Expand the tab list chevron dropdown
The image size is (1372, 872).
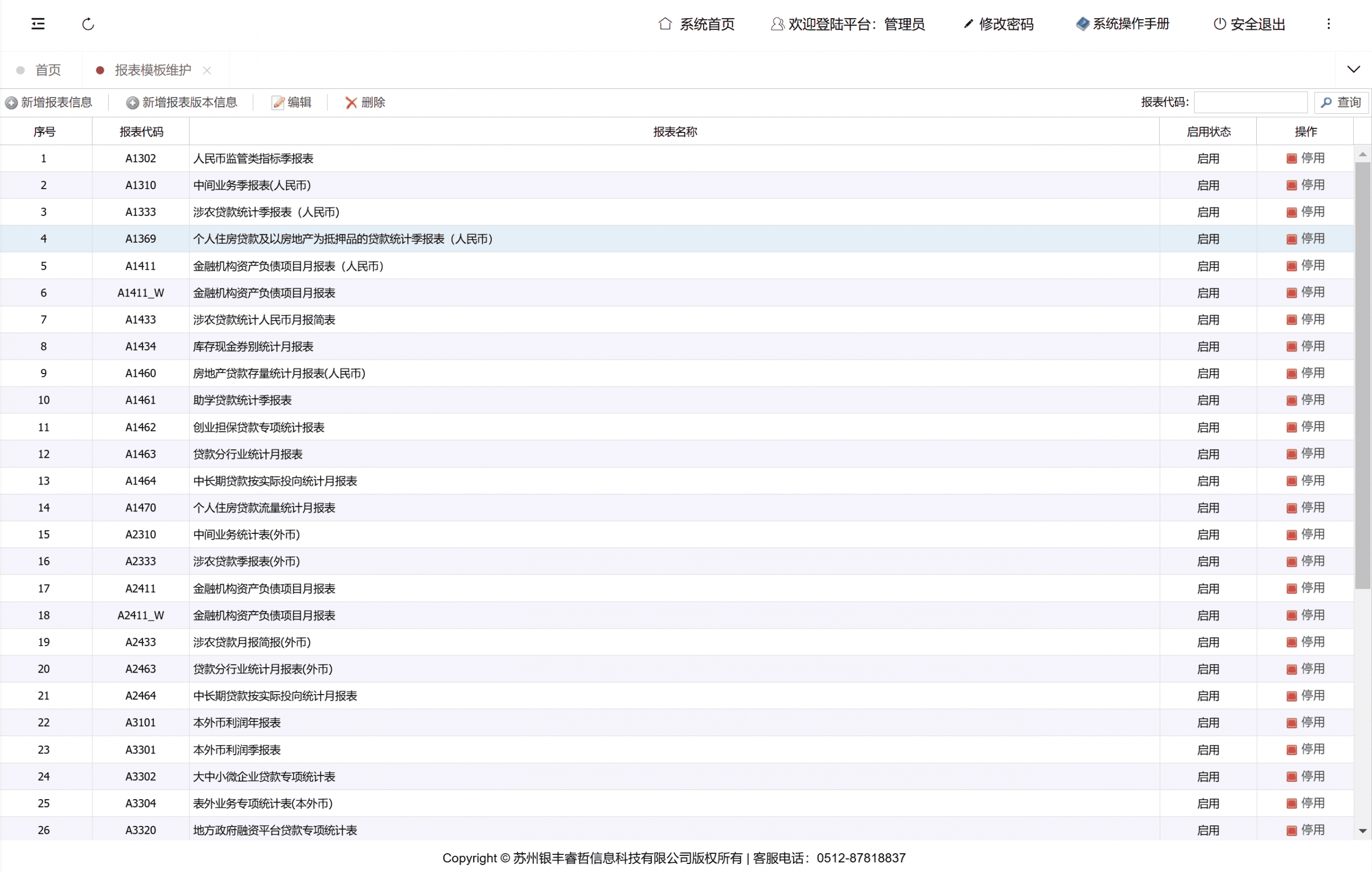tap(1353, 70)
